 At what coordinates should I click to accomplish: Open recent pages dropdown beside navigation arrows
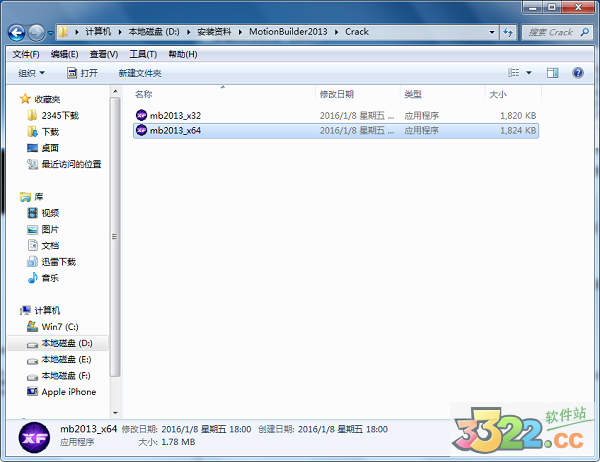[50, 33]
